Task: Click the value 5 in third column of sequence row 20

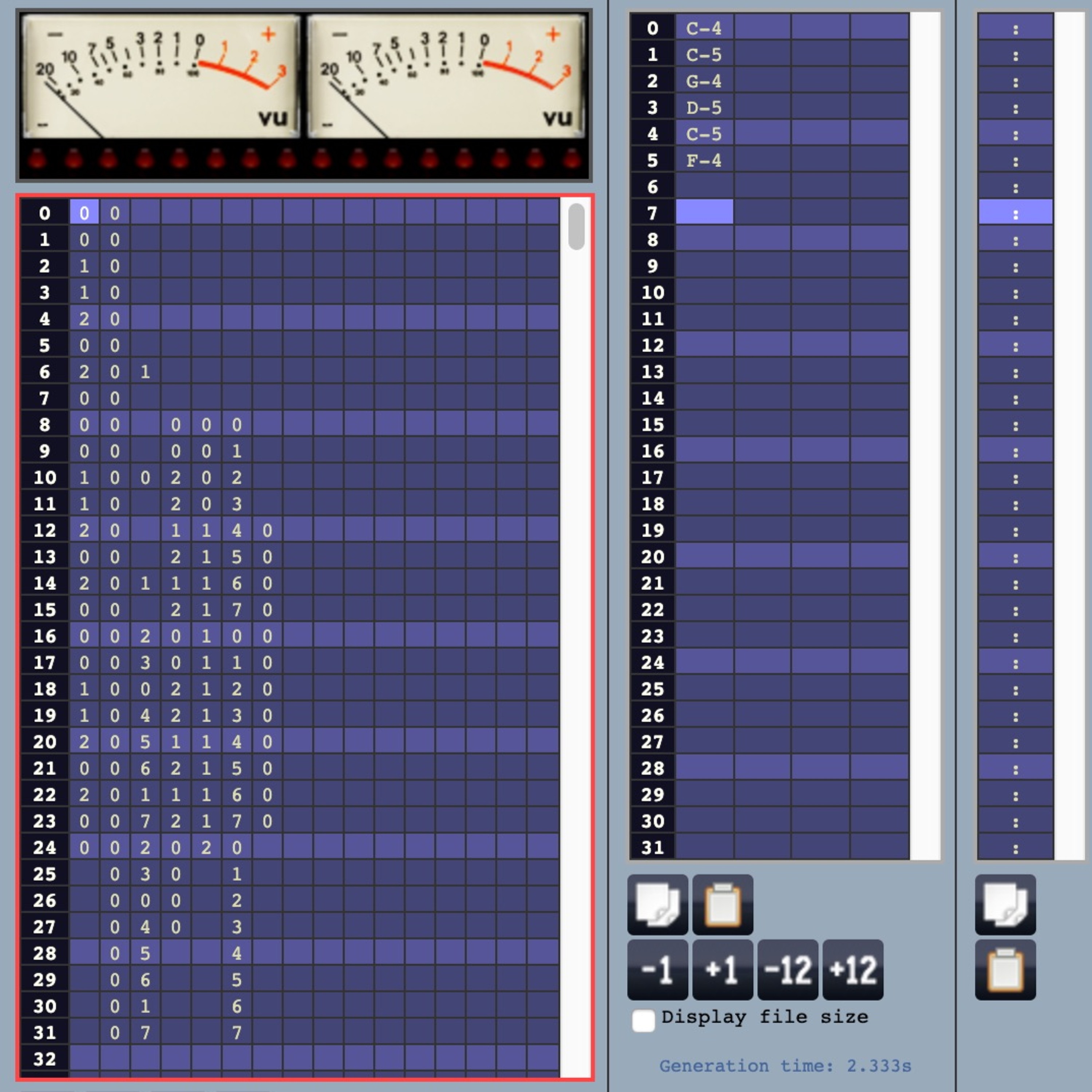Action: [x=145, y=741]
